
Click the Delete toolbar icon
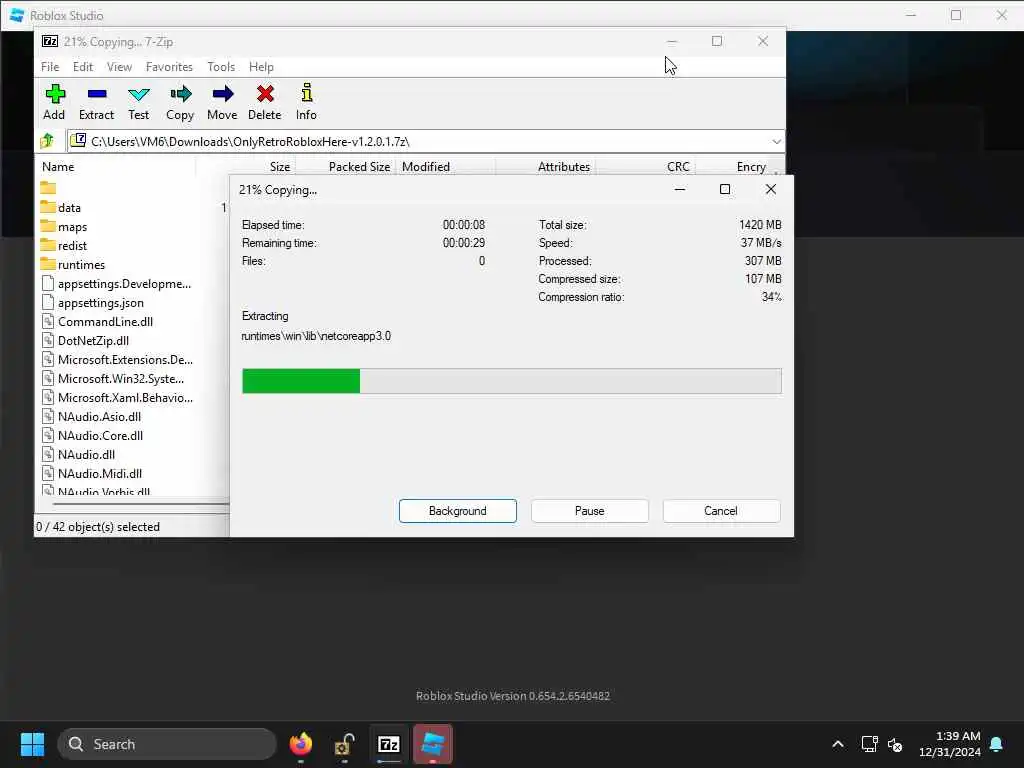click(x=264, y=102)
